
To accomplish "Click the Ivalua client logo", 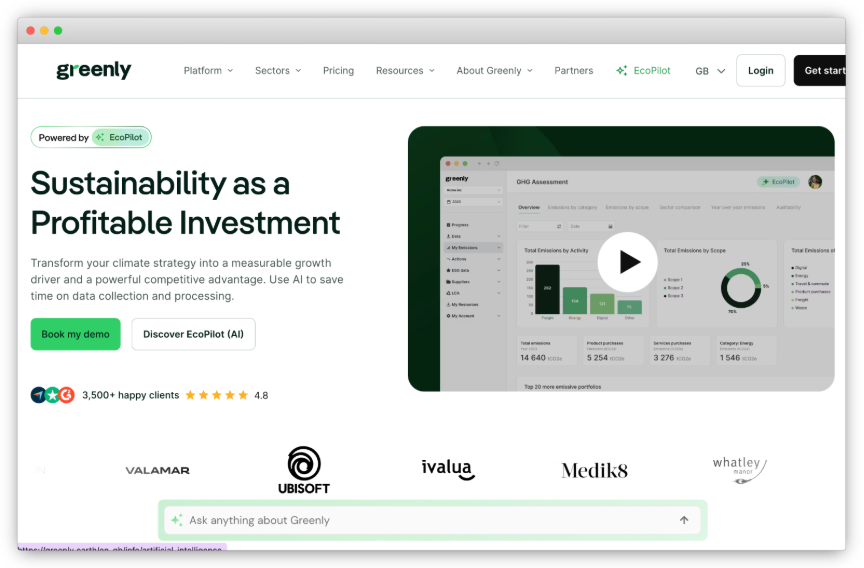I will click(x=448, y=469).
